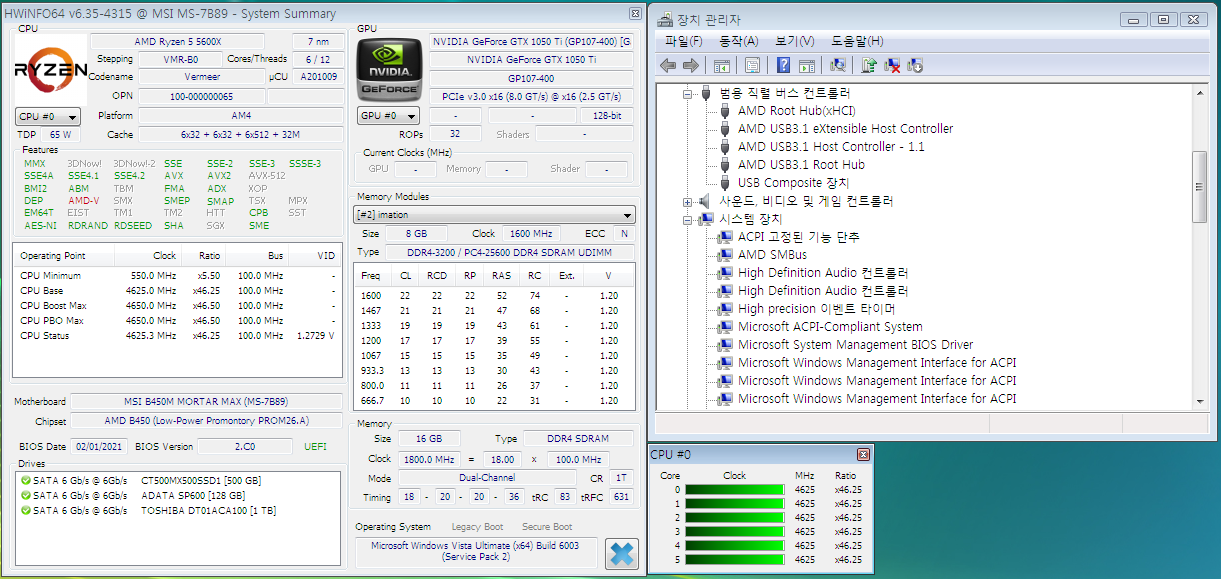Click the Secure Boot label
The height and width of the screenshot is (579, 1221).
pos(547,527)
